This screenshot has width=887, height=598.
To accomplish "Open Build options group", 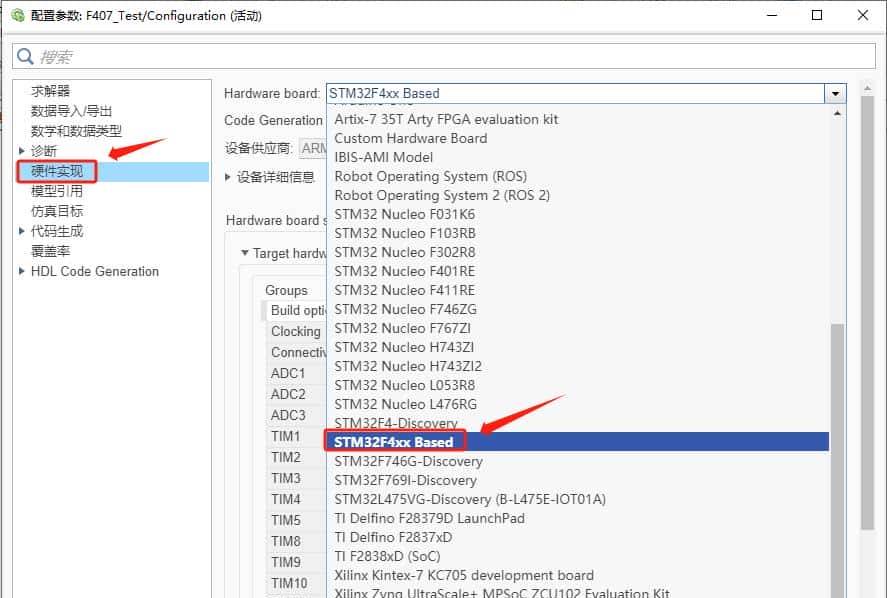I will 296,310.
